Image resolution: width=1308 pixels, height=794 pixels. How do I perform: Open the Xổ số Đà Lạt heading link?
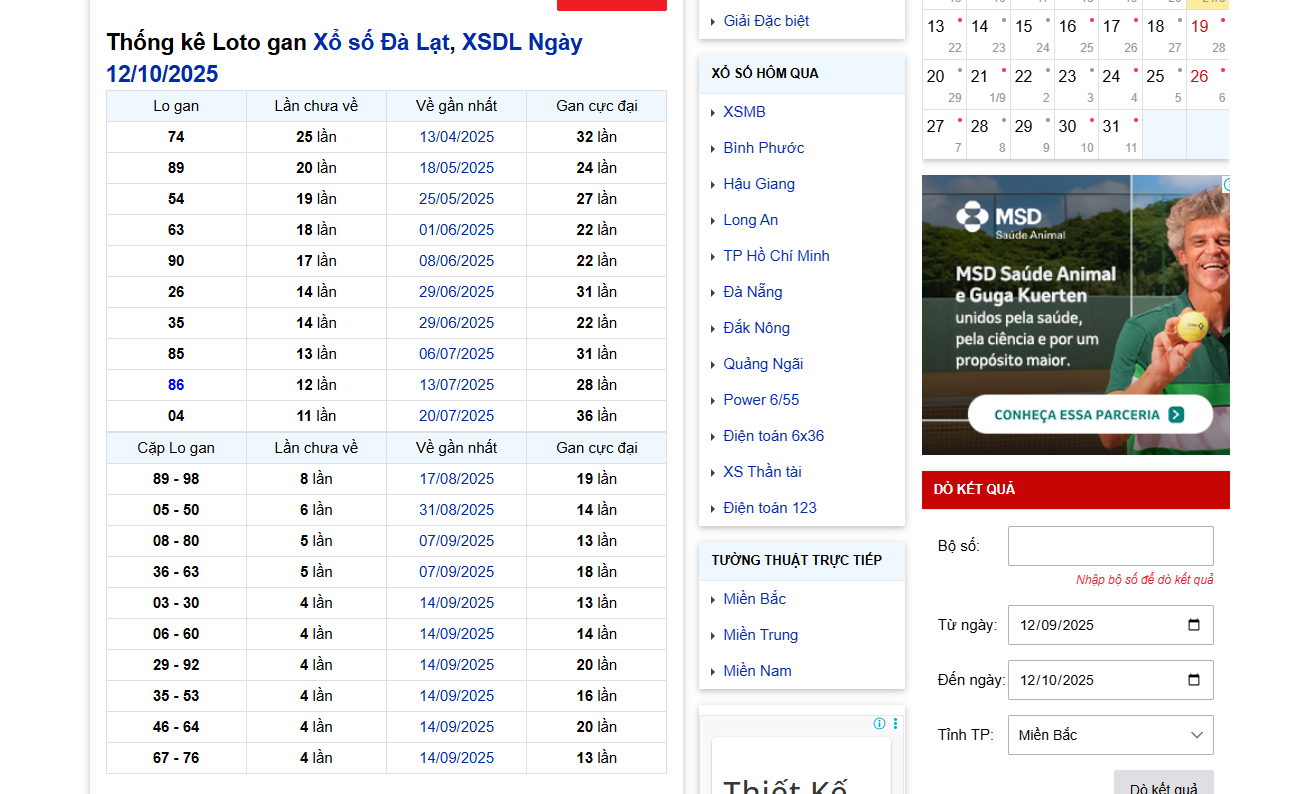tap(380, 42)
